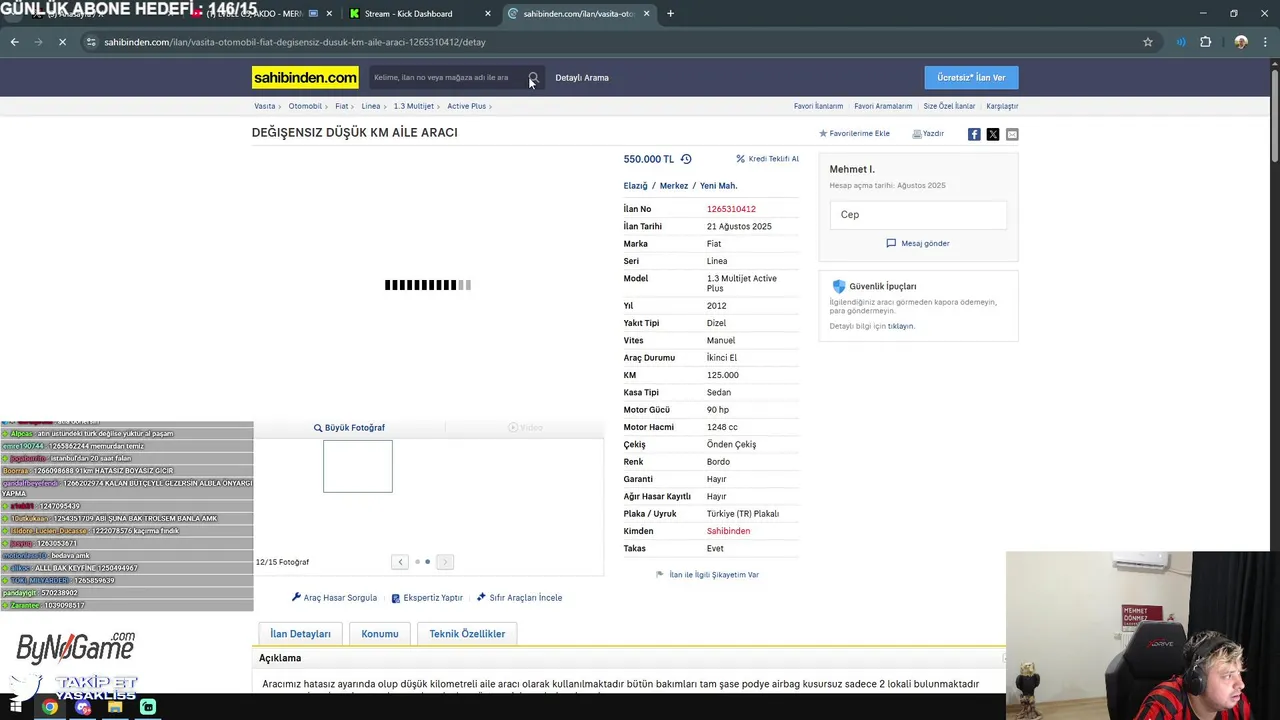
Task: Go back with browser back arrow
Action: pyautogui.click(x=14, y=42)
